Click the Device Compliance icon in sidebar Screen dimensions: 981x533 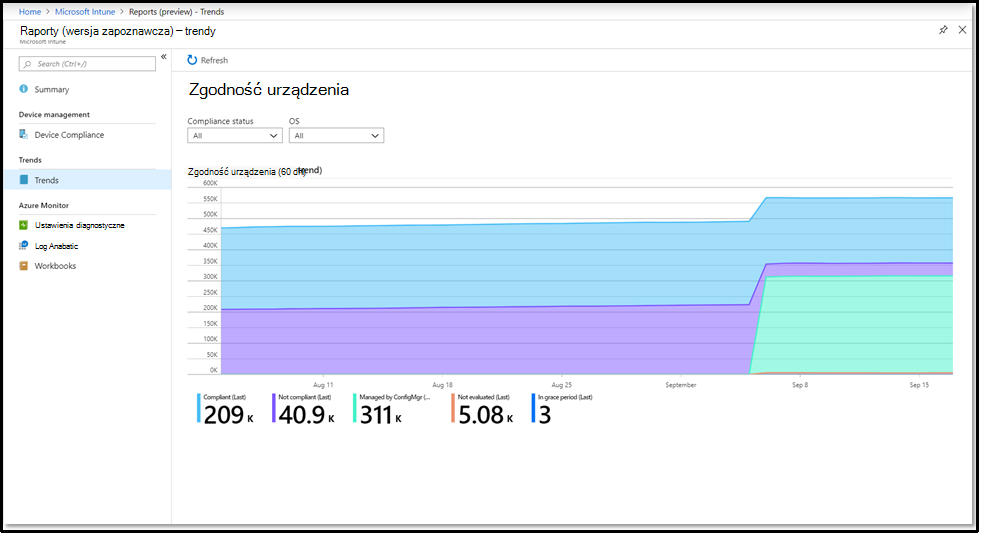(x=23, y=134)
